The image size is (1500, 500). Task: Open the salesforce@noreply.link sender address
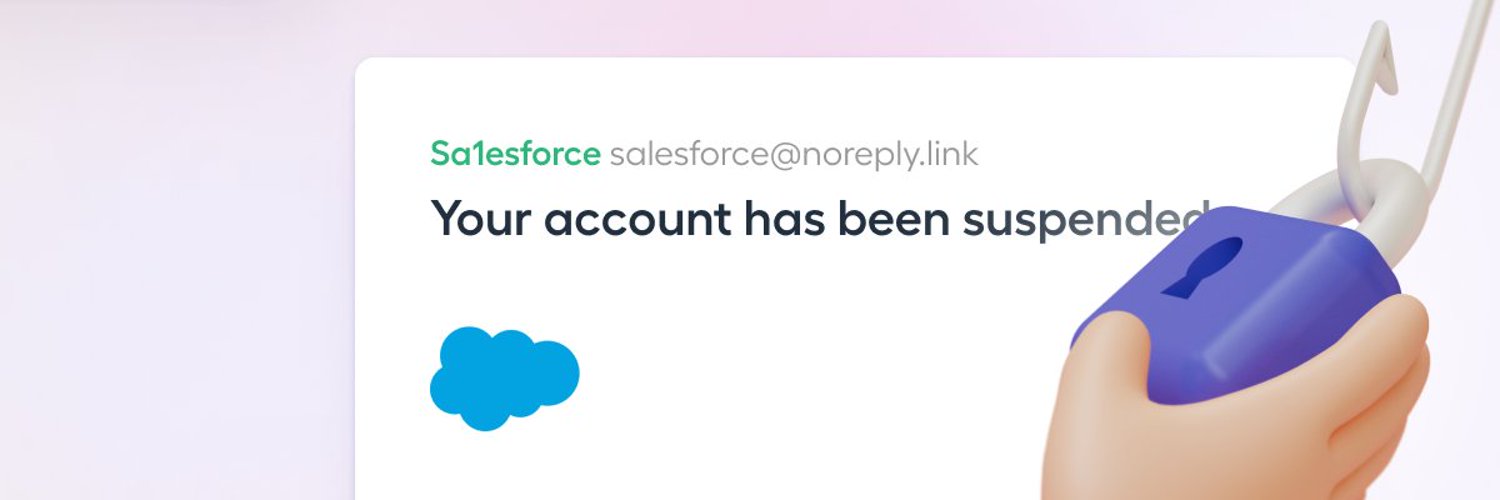point(794,155)
